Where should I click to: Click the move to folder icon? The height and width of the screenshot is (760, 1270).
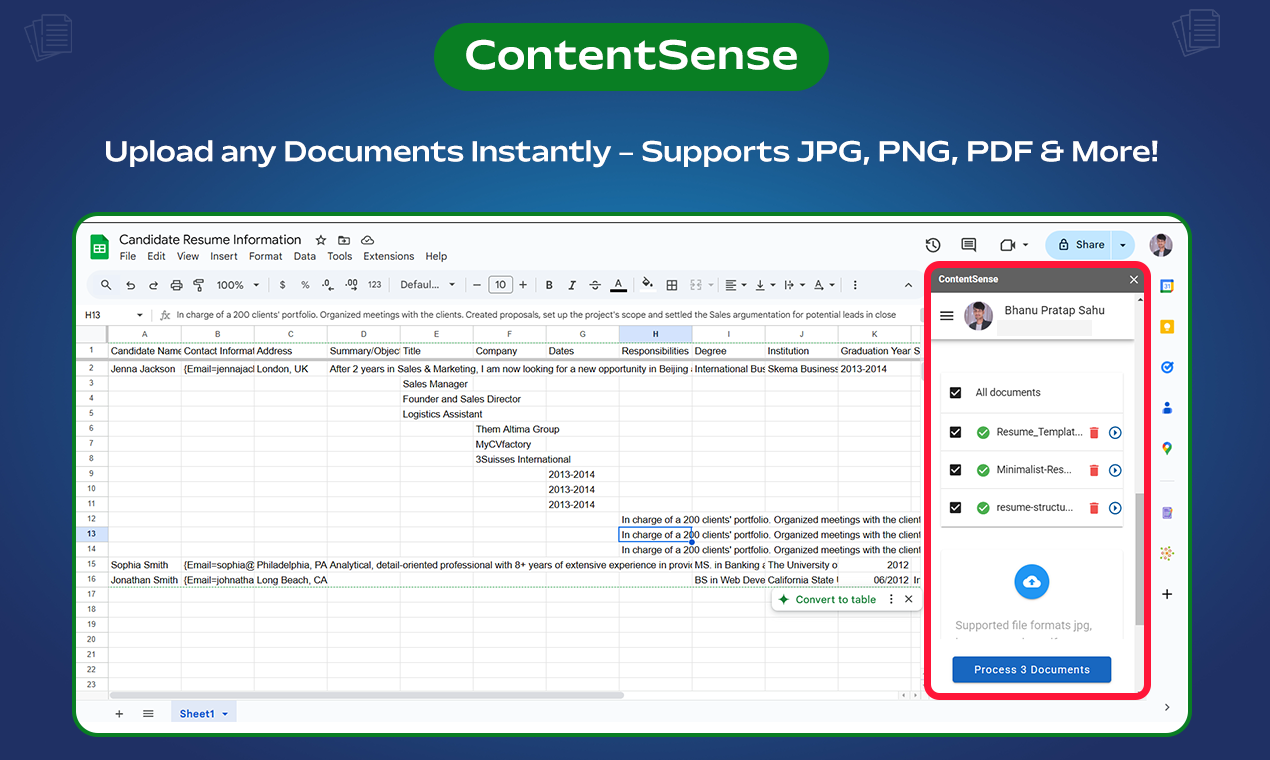click(x=344, y=240)
